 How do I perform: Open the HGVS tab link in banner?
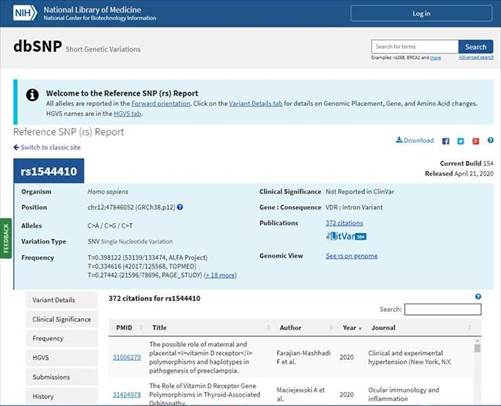click(x=127, y=114)
